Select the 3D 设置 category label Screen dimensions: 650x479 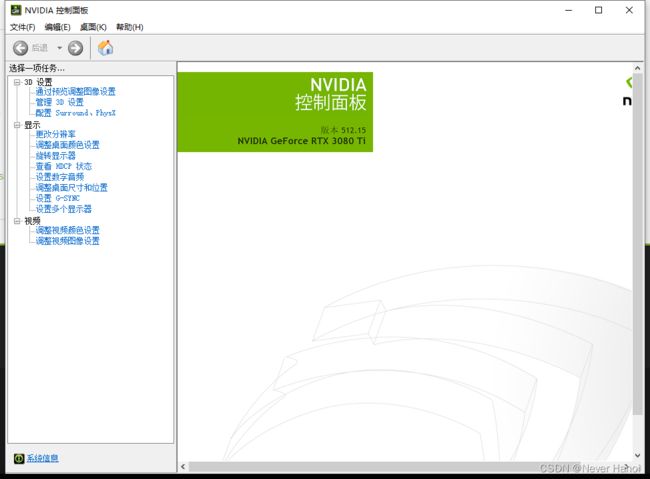pos(38,82)
